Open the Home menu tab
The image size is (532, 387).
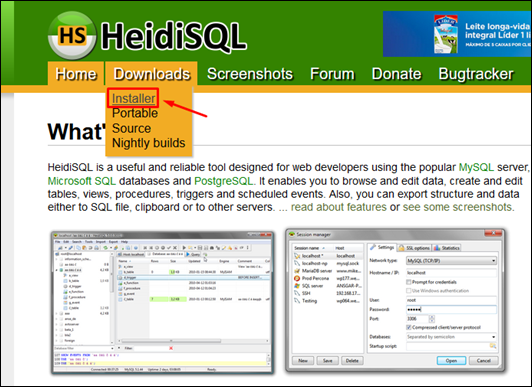76,74
